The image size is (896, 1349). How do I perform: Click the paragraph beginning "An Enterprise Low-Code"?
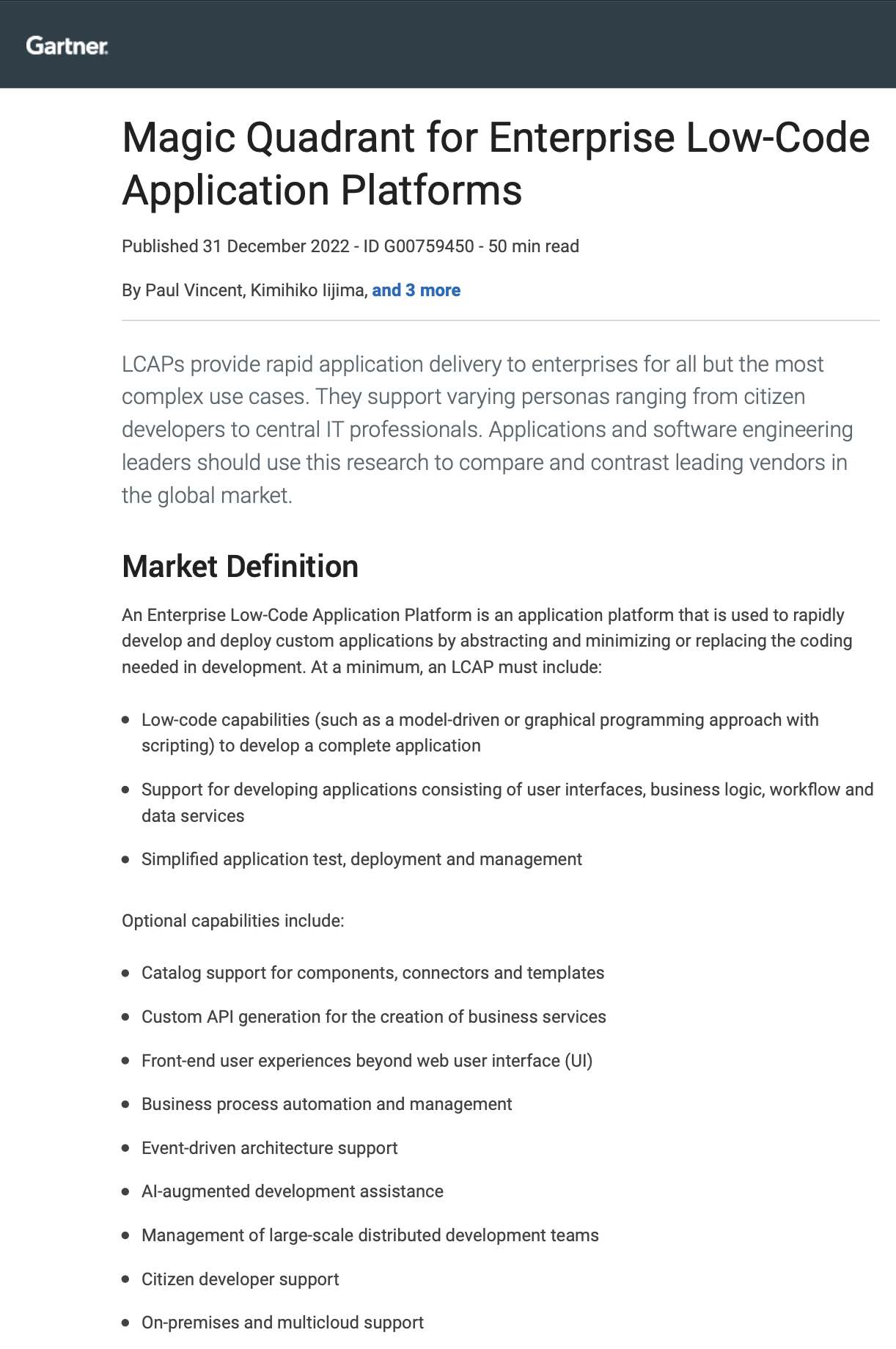[487, 641]
